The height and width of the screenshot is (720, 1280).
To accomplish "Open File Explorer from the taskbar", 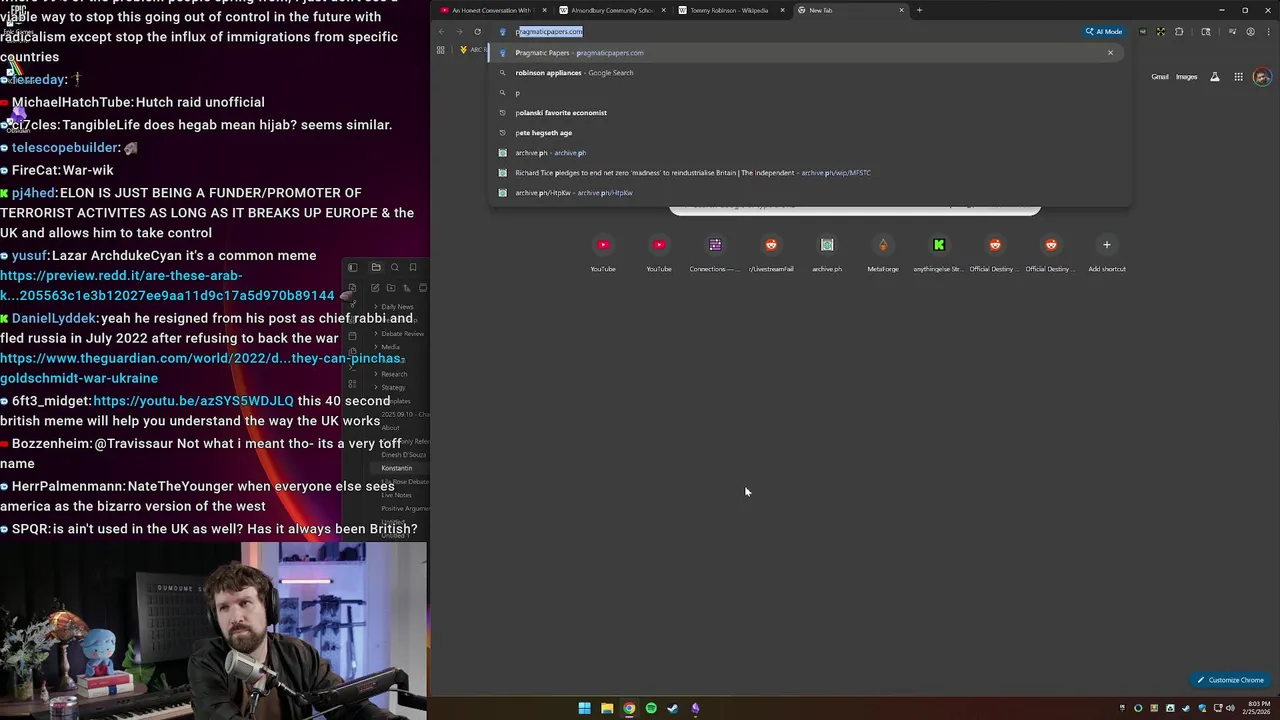I will (607, 708).
